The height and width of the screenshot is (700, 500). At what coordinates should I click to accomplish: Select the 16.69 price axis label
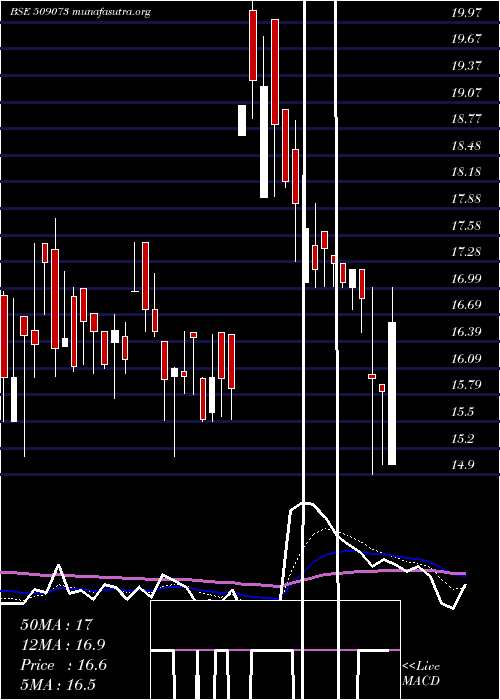(466, 305)
